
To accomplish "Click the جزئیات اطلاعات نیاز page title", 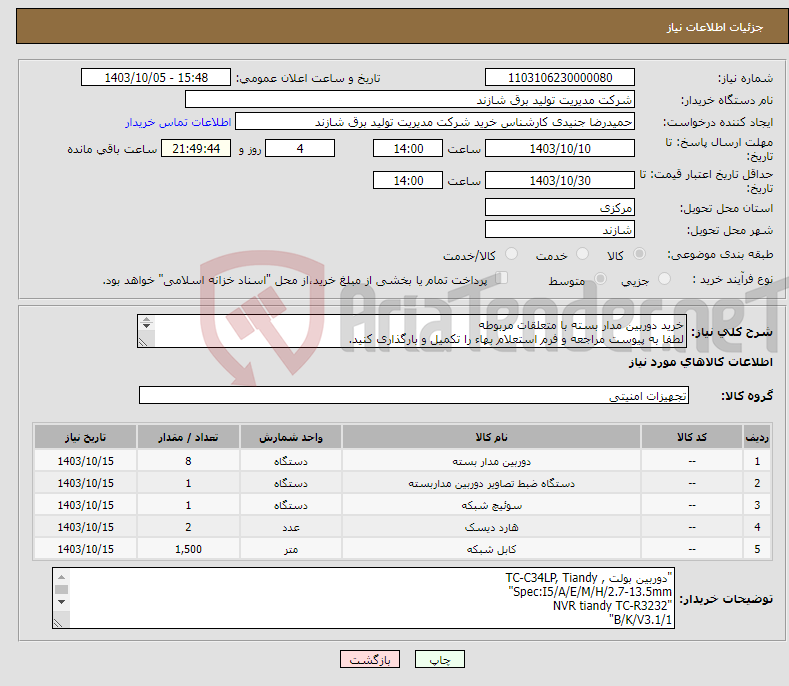I will pos(715,27).
